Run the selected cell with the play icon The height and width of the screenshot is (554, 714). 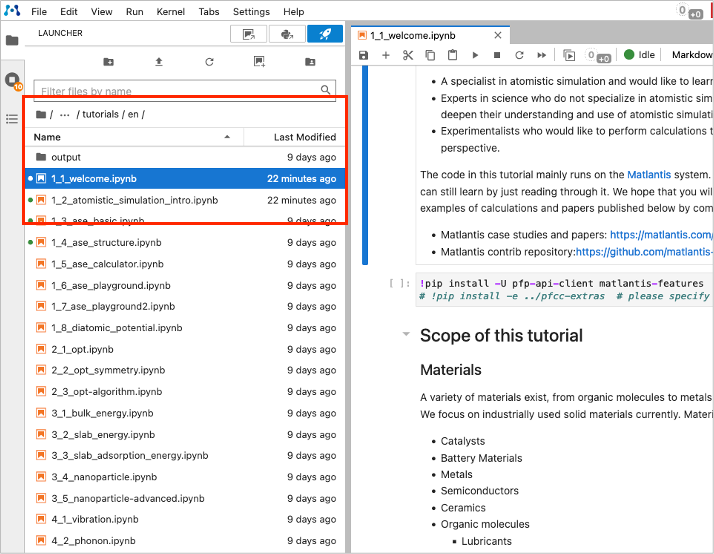(x=475, y=55)
